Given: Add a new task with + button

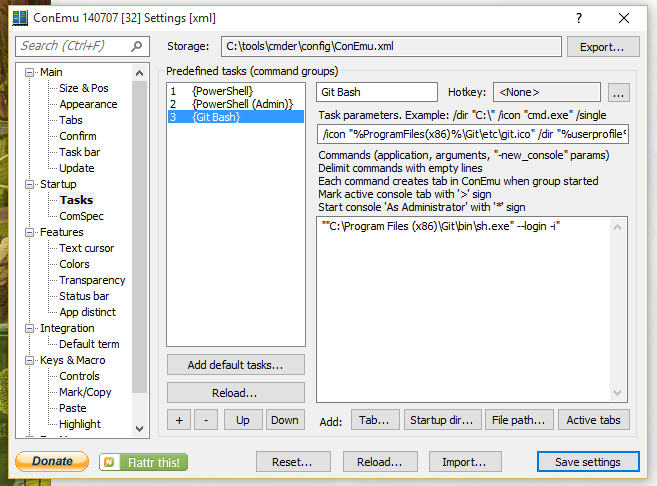Looking at the screenshot, I should pos(179,420).
